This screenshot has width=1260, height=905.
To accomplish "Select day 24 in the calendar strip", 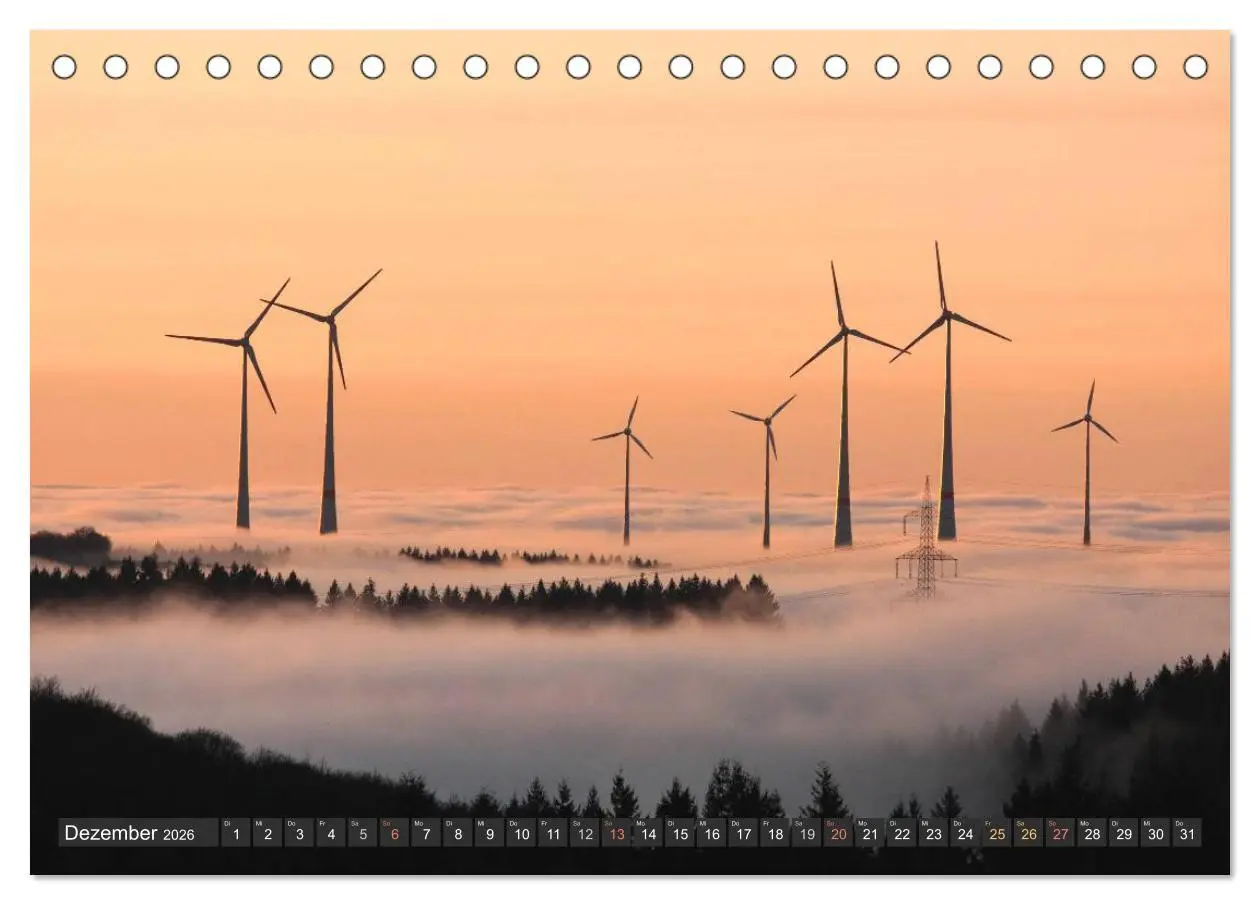I will (966, 833).
